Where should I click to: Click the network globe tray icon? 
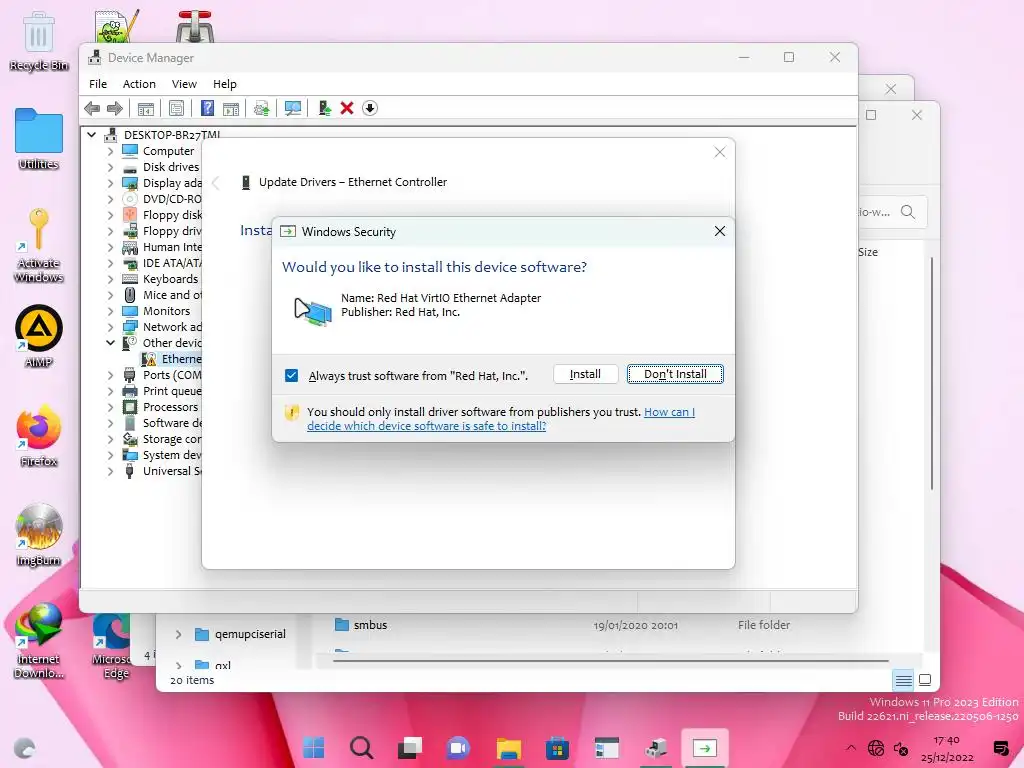coord(876,748)
